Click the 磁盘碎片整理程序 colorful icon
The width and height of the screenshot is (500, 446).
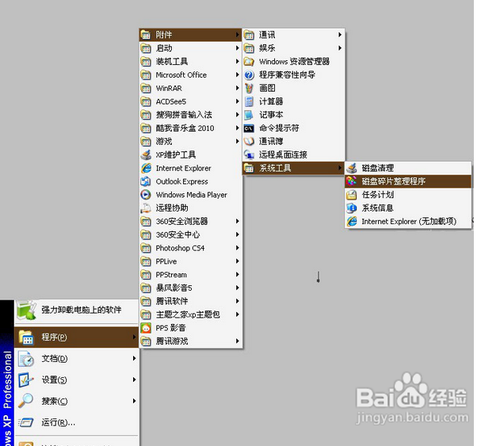click(x=352, y=181)
